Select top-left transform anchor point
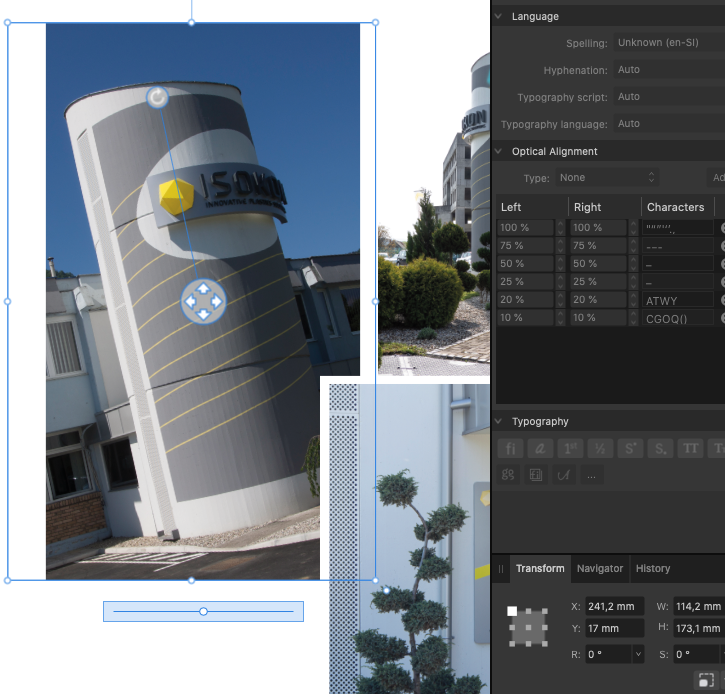The image size is (725, 694). click(x=512, y=611)
